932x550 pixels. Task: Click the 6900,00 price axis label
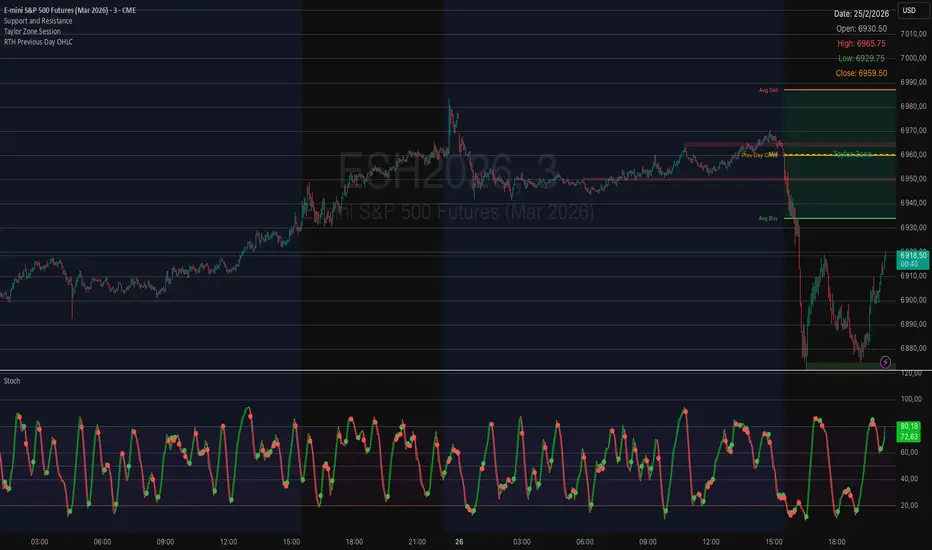pyautogui.click(x=913, y=300)
